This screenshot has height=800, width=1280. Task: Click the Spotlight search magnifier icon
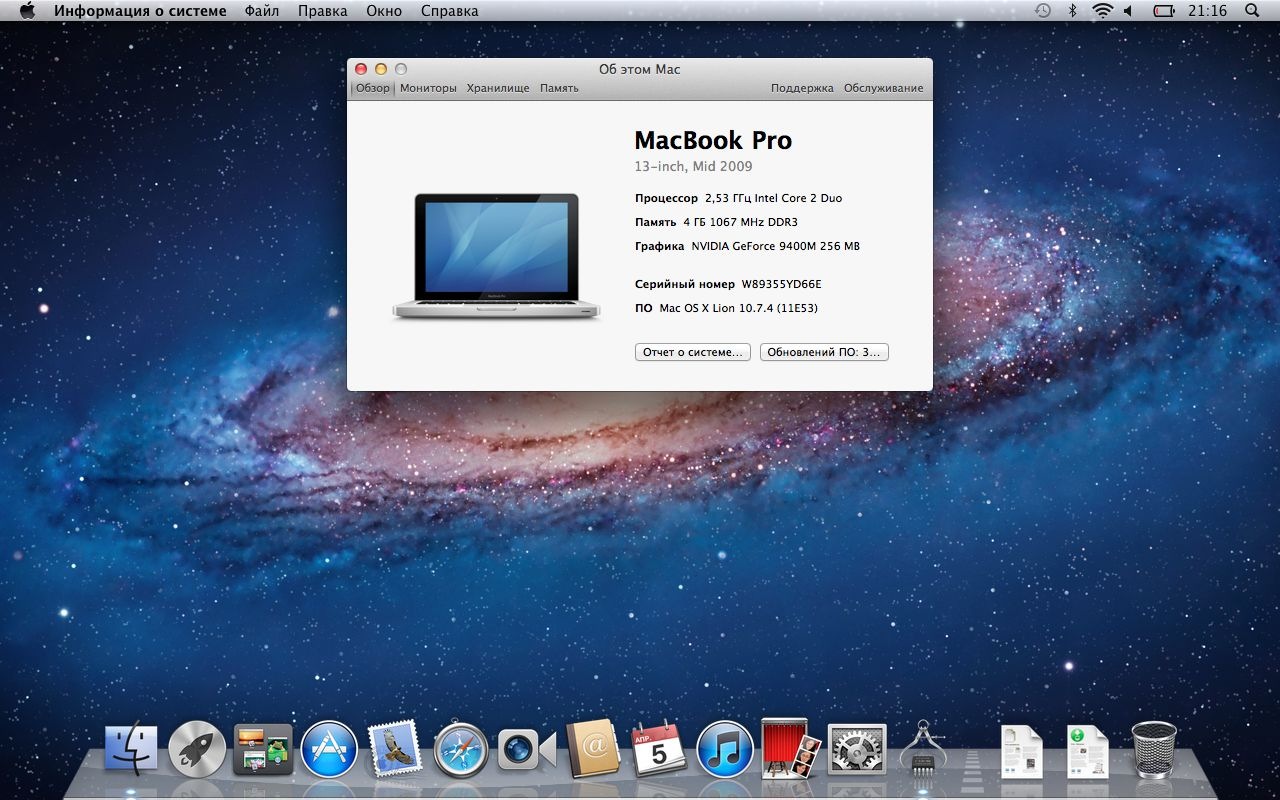point(1252,11)
